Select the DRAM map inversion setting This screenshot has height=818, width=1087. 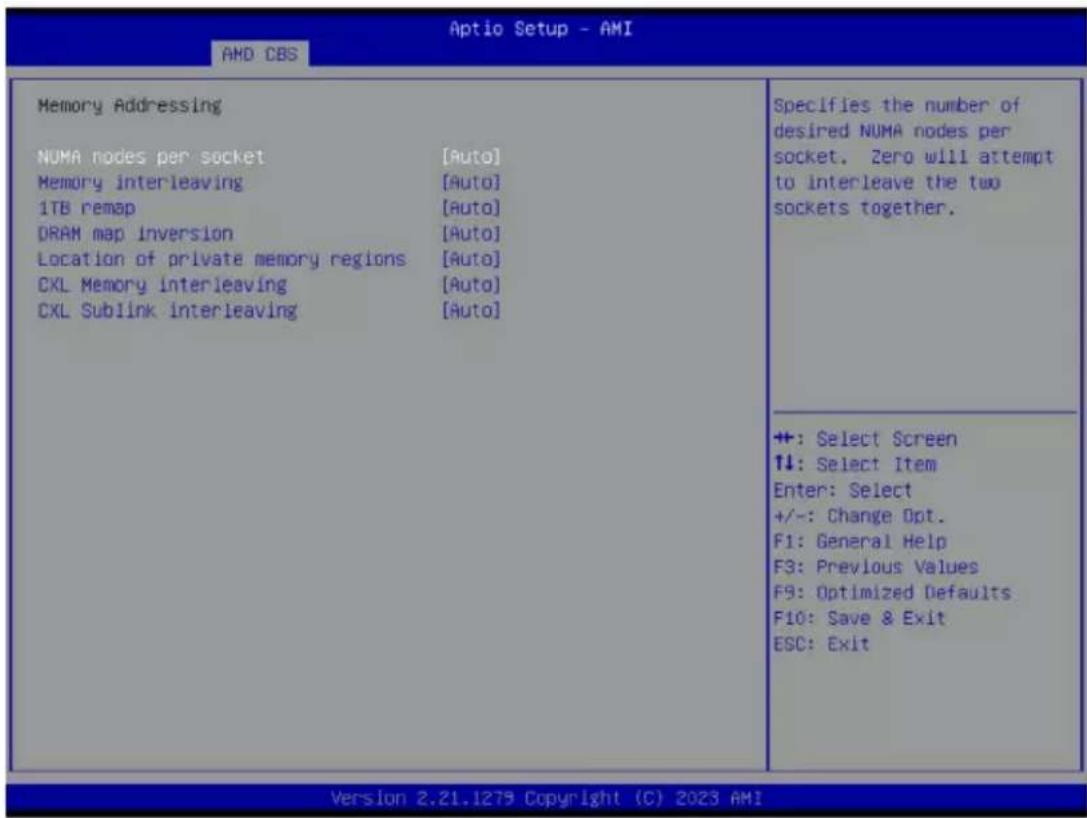pos(135,234)
